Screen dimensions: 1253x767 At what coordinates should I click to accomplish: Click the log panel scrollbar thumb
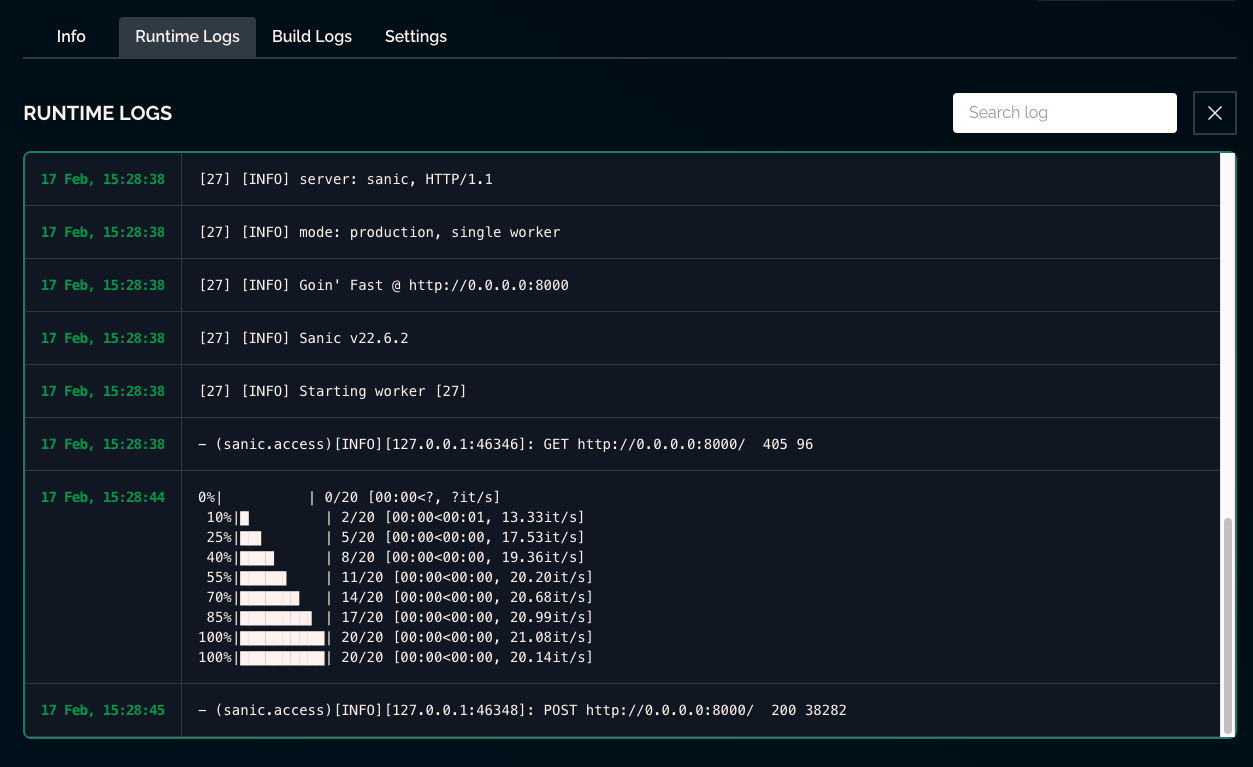click(1228, 625)
